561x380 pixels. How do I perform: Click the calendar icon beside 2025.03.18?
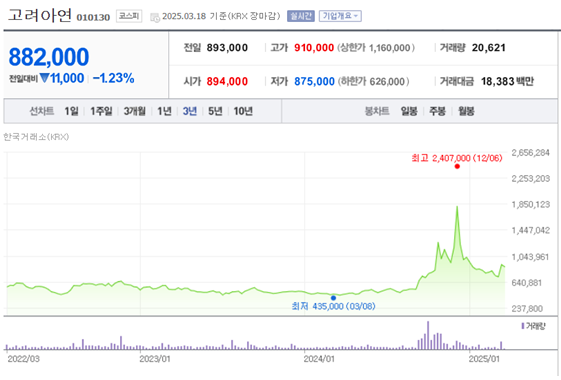pos(155,17)
